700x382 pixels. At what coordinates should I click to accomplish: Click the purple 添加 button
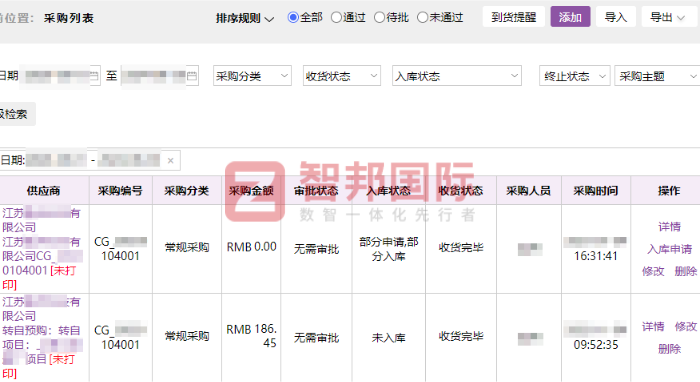[x=570, y=17]
